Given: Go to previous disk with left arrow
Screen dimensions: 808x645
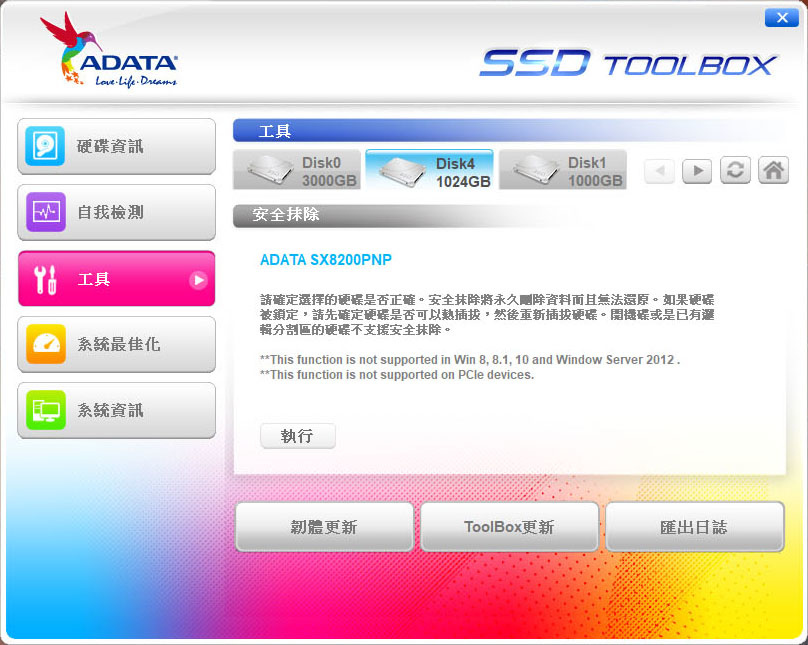Looking at the screenshot, I should (x=660, y=171).
